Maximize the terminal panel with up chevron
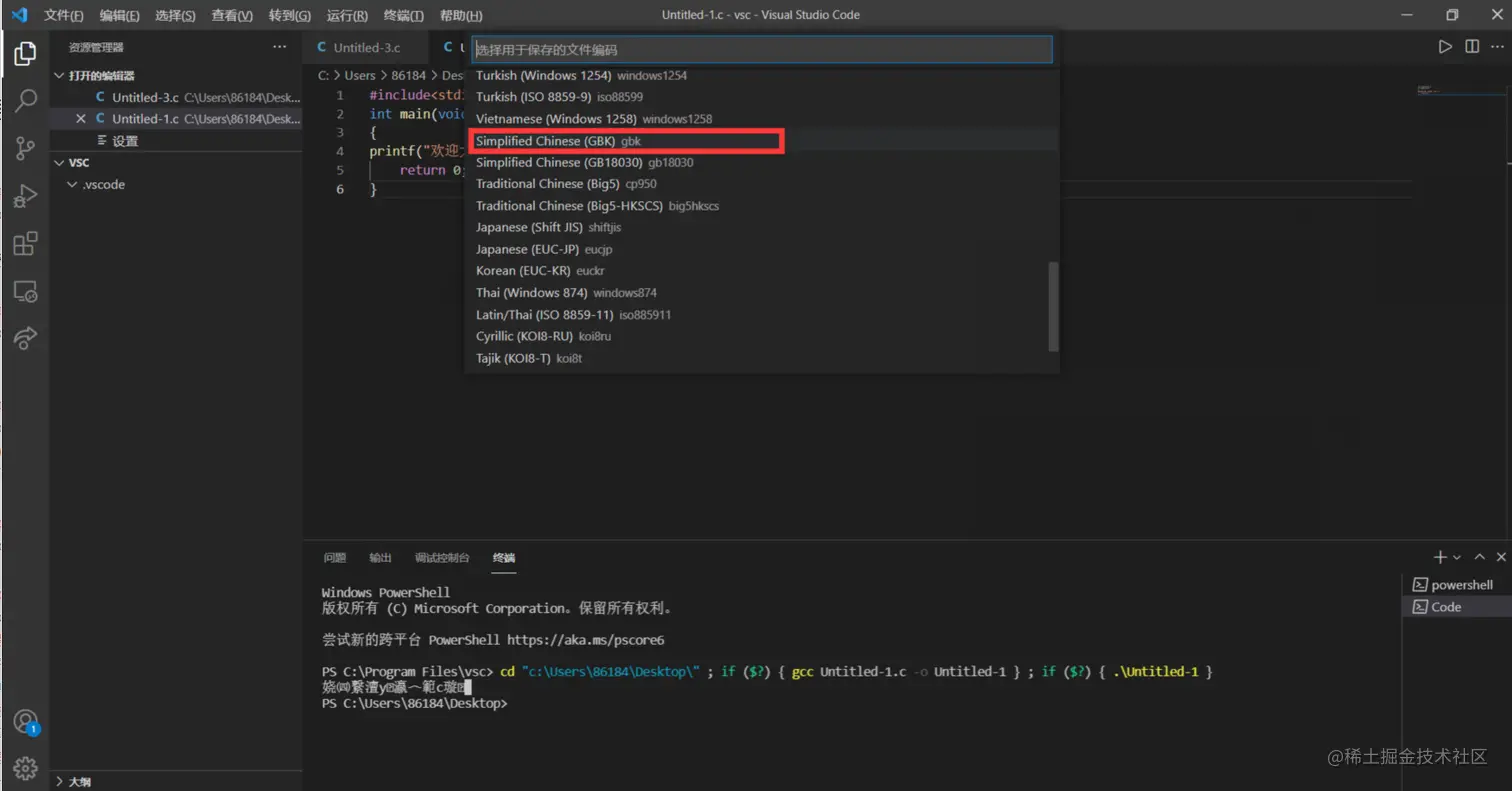This screenshot has width=1512, height=791. [x=1480, y=557]
